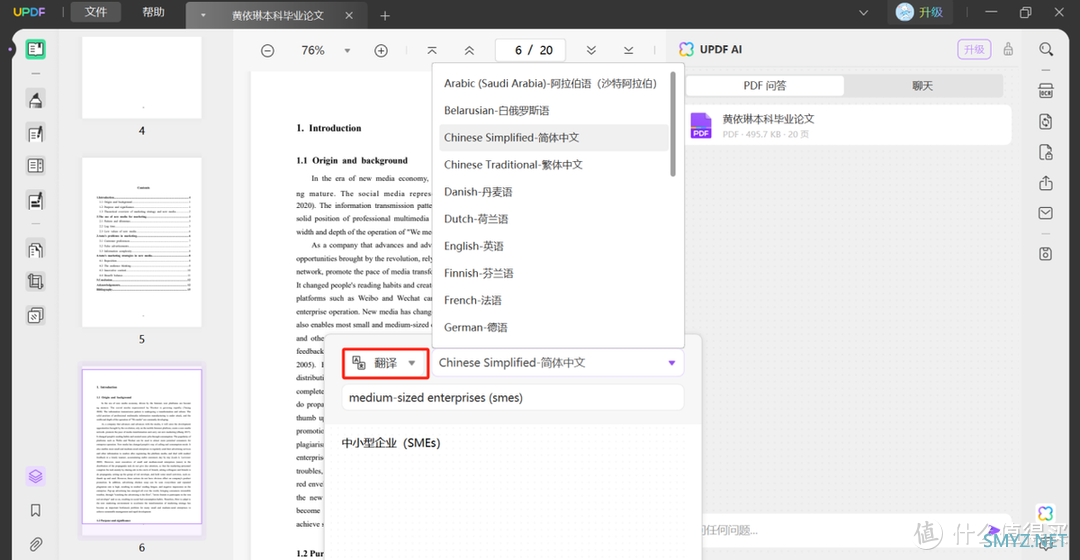1080x560 pixels.
Task: Click the 升级 account button in title bar
Action: point(920,12)
